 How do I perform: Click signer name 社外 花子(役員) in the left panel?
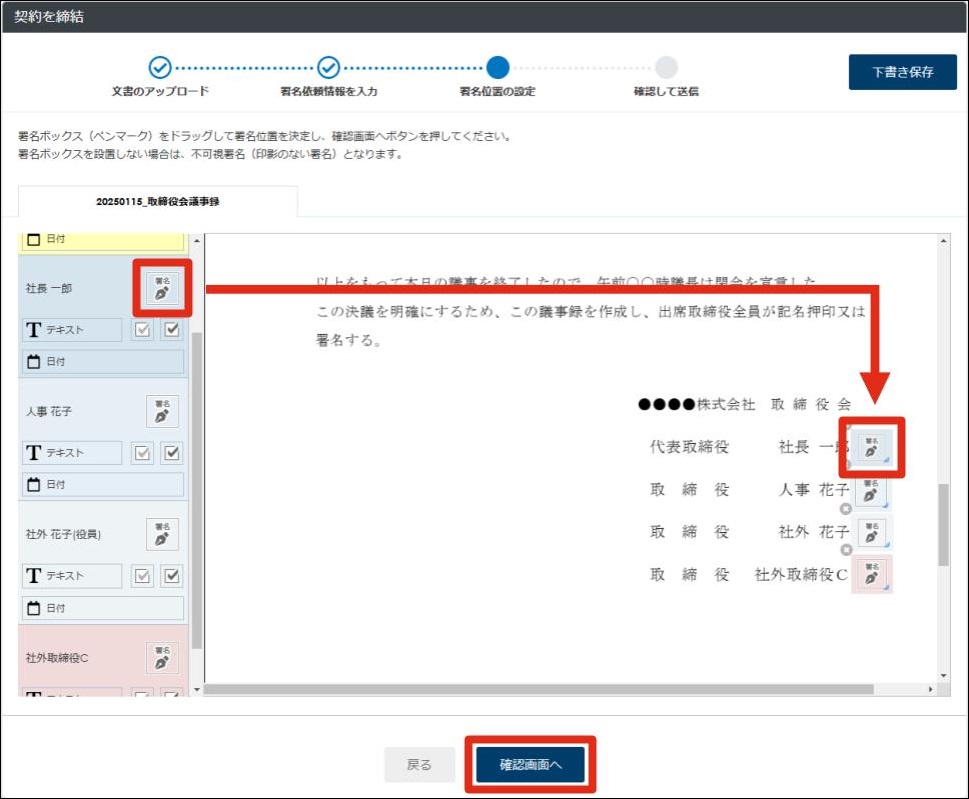pyautogui.click(x=63, y=535)
